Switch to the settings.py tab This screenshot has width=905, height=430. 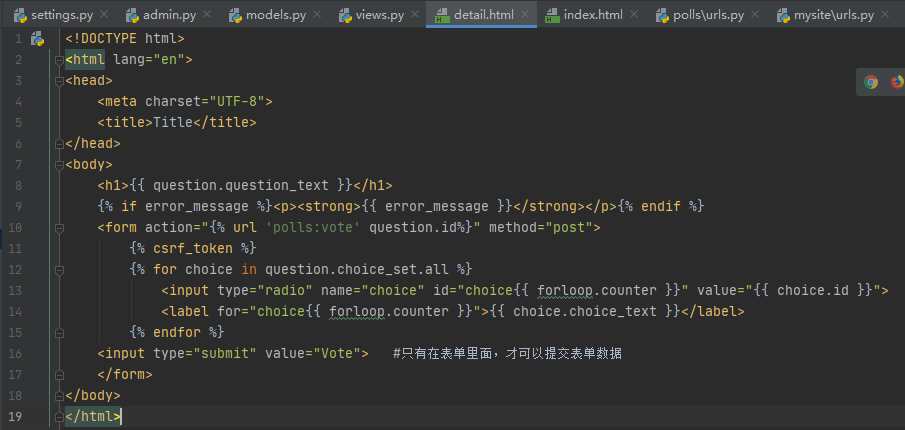pyautogui.click(x=54, y=15)
